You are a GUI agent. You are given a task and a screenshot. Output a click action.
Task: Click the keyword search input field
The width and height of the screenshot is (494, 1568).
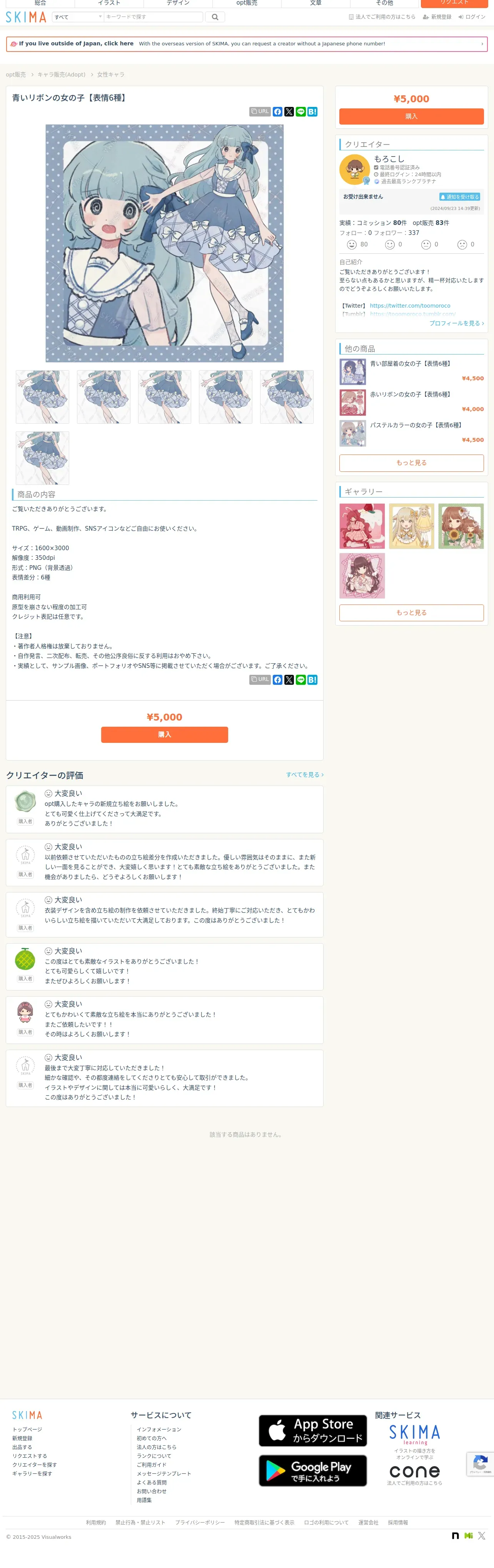click(153, 17)
